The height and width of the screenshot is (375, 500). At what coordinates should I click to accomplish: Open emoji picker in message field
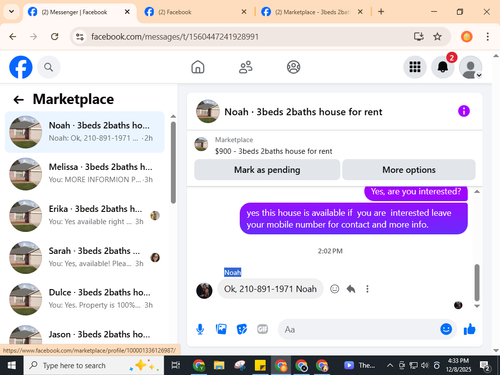coord(446,329)
